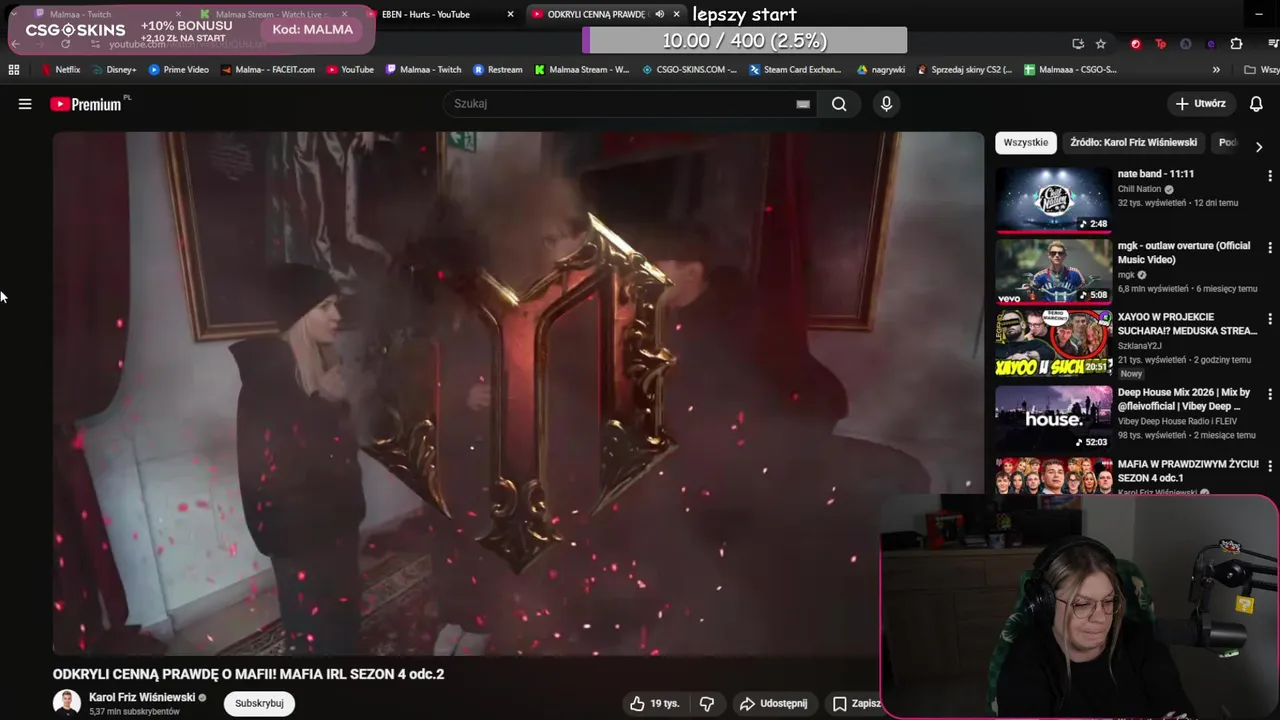Show more filter chips with right chevron
Image resolution: width=1280 pixels, height=720 pixels.
coord(1259,146)
